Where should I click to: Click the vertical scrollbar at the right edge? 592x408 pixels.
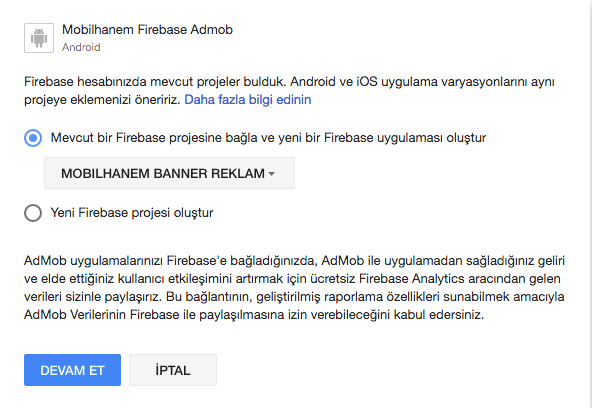(x=590, y=204)
